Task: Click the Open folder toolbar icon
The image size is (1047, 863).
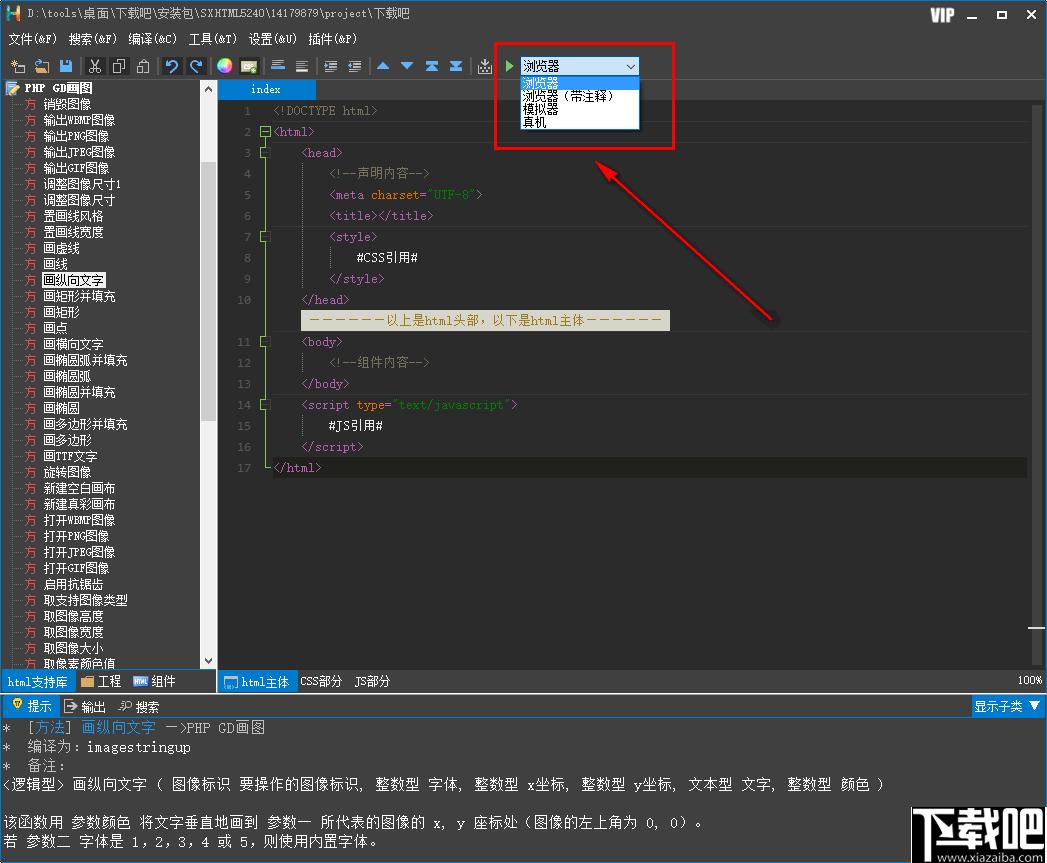Action: pyautogui.click(x=42, y=66)
